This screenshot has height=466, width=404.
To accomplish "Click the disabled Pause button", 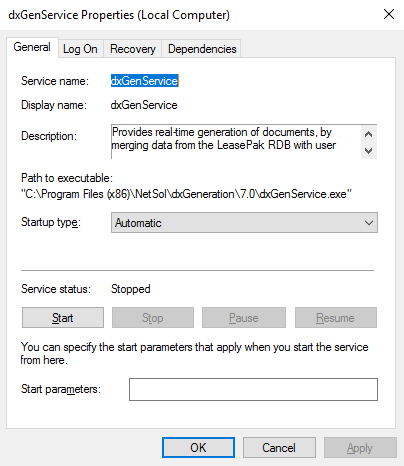I will [244, 318].
